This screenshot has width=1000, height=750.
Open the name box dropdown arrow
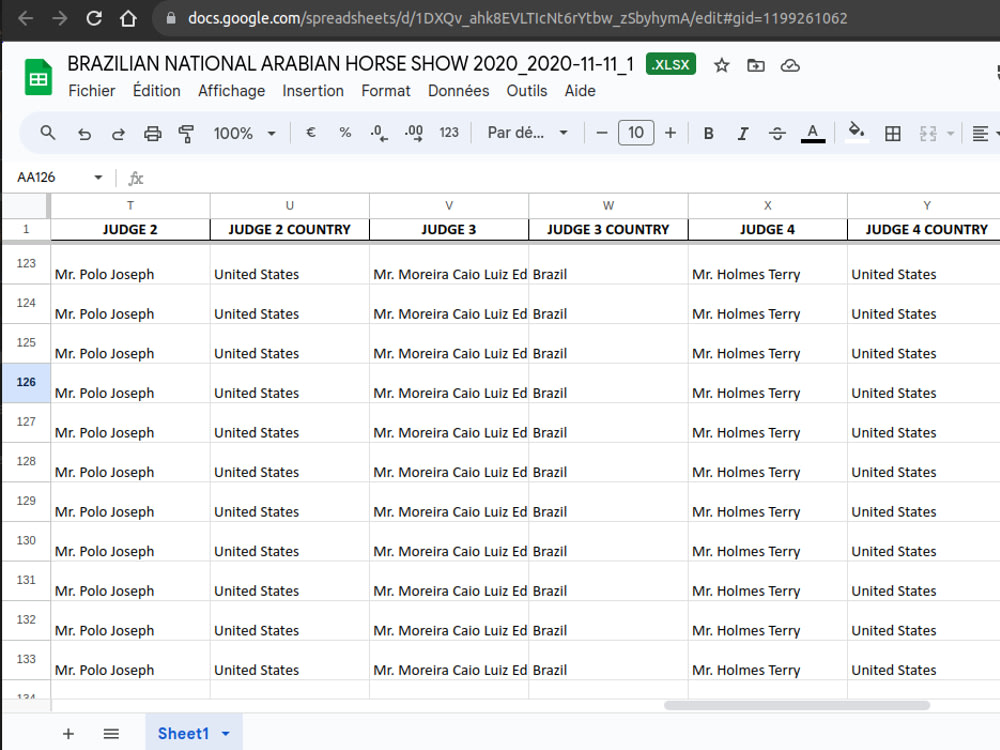98,177
